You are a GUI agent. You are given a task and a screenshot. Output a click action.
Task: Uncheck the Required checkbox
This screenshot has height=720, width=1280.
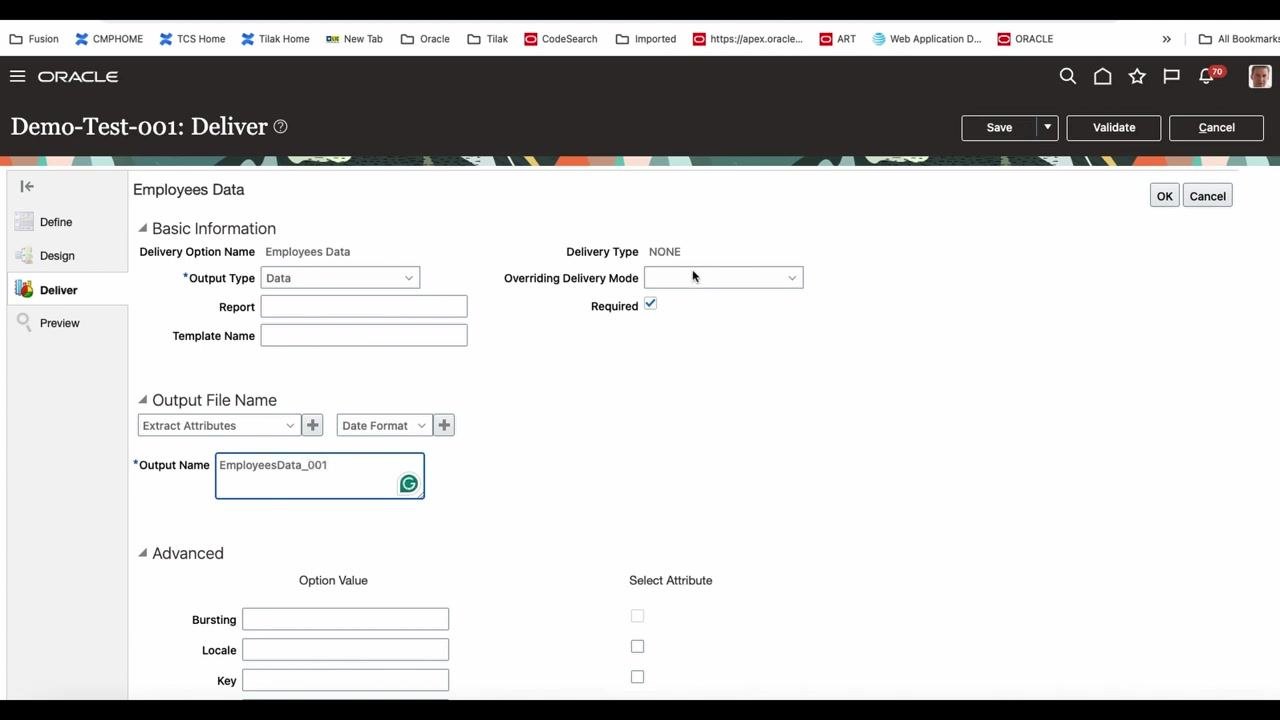[x=650, y=304]
